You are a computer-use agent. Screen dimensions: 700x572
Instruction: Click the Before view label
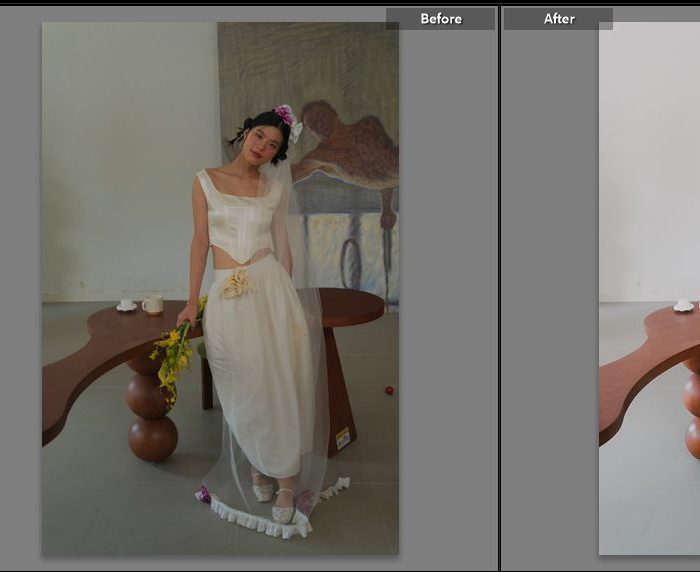[x=440, y=19]
